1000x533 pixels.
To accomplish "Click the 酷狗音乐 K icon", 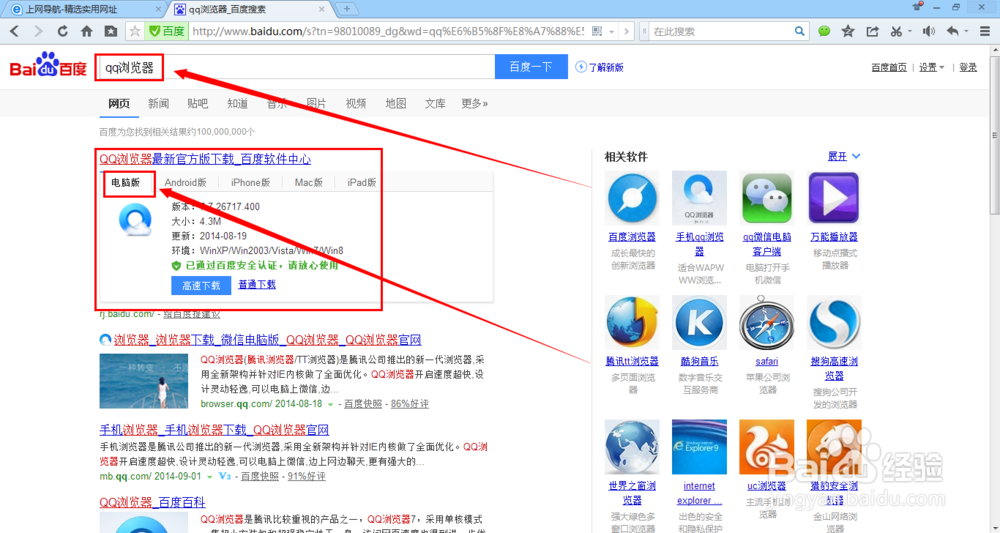I will [700, 323].
